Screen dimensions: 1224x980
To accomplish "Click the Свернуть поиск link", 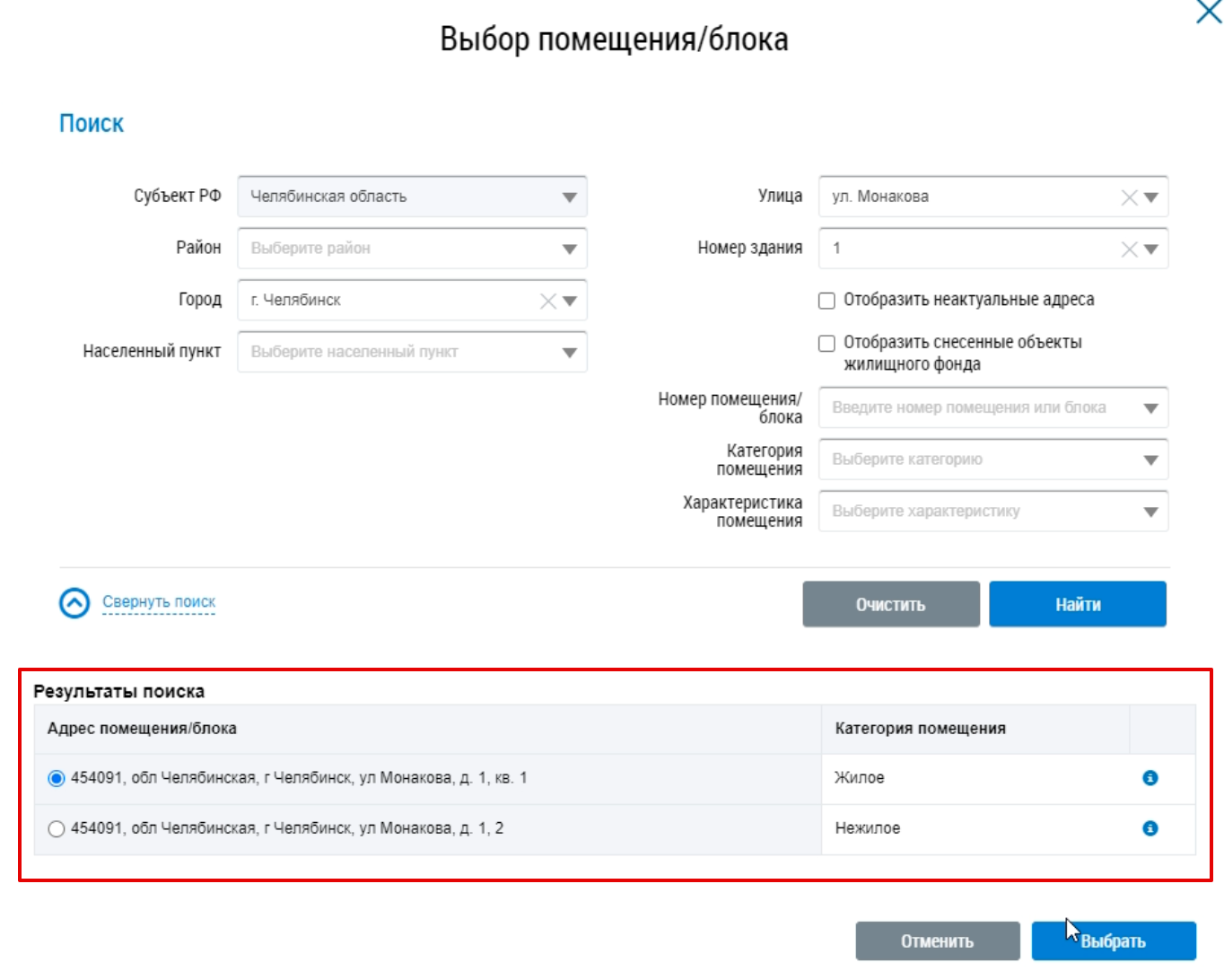I will coord(159,602).
